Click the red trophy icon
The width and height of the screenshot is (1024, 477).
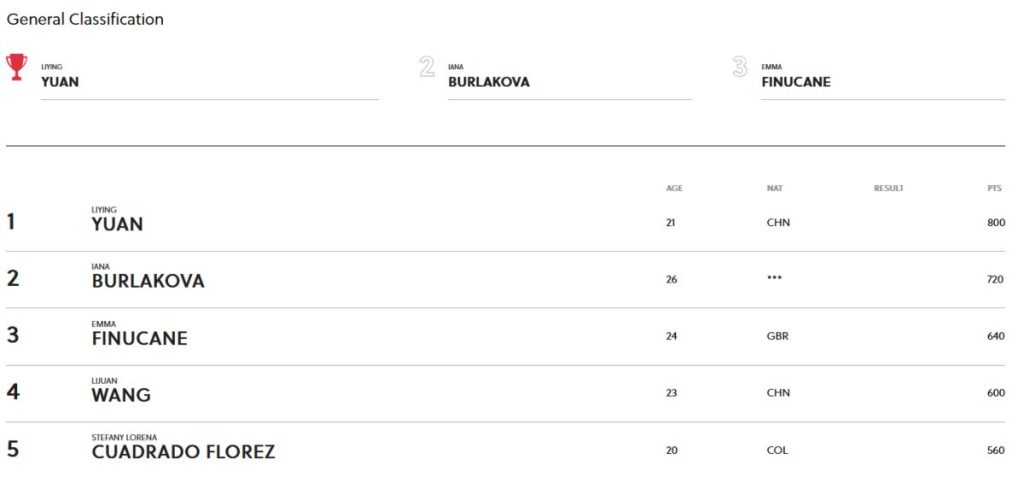point(16,66)
